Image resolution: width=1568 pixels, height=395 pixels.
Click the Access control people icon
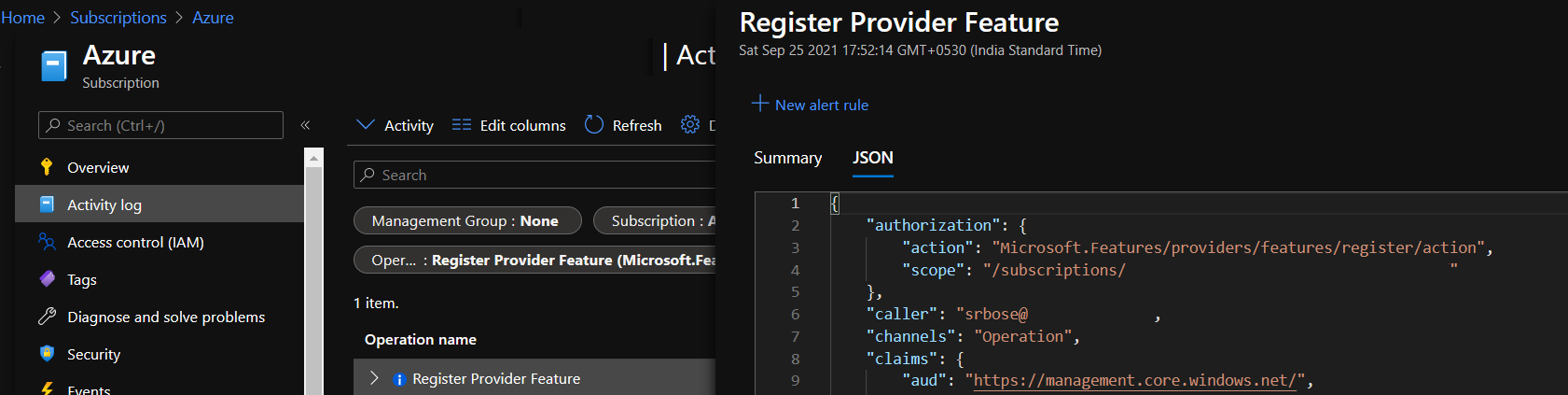click(x=47, y=242)
